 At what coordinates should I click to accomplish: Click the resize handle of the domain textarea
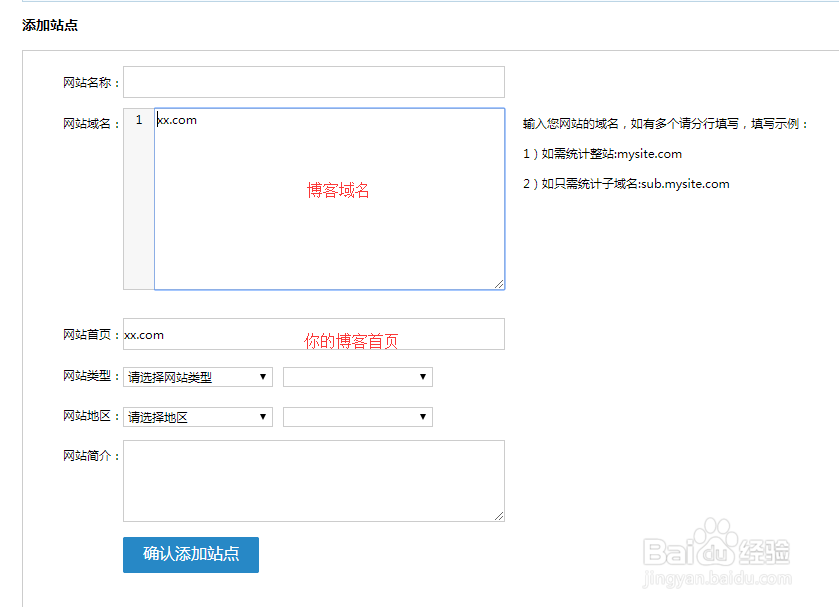500,284
